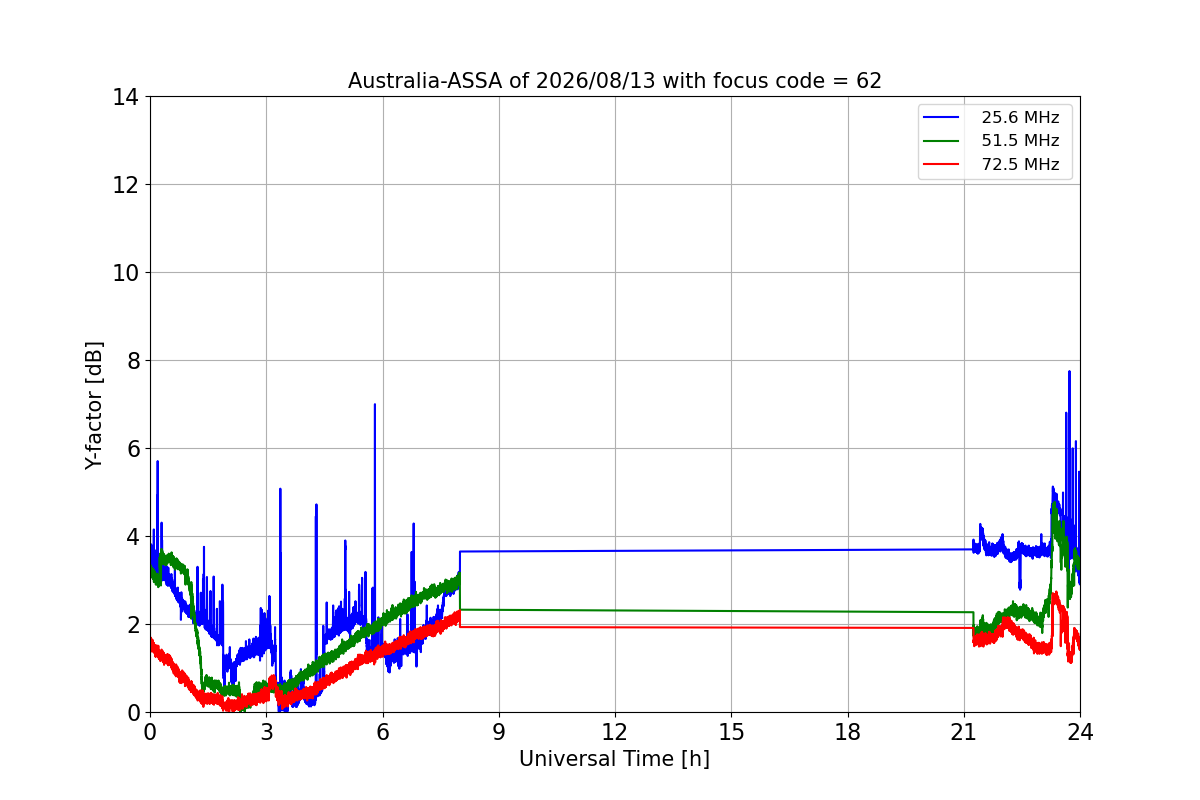
Task: Click the flat blue line across data gap
Action: pyautogui.click(x=715, y=550)
